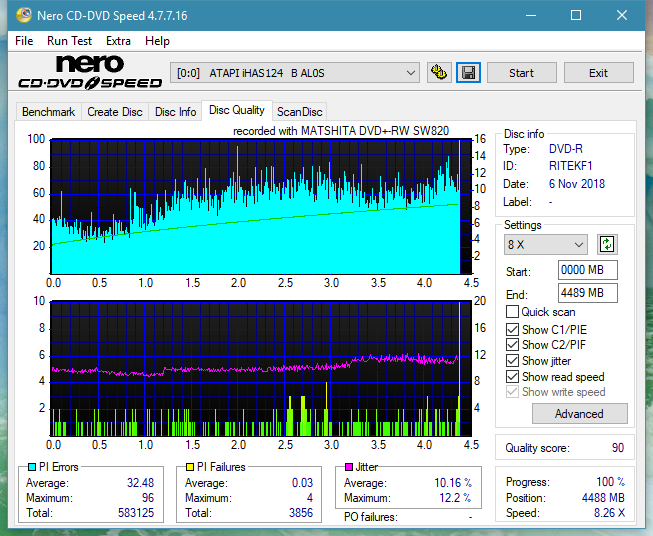
Task: Click the PI errors upper graph
Action: click(261, 206)
